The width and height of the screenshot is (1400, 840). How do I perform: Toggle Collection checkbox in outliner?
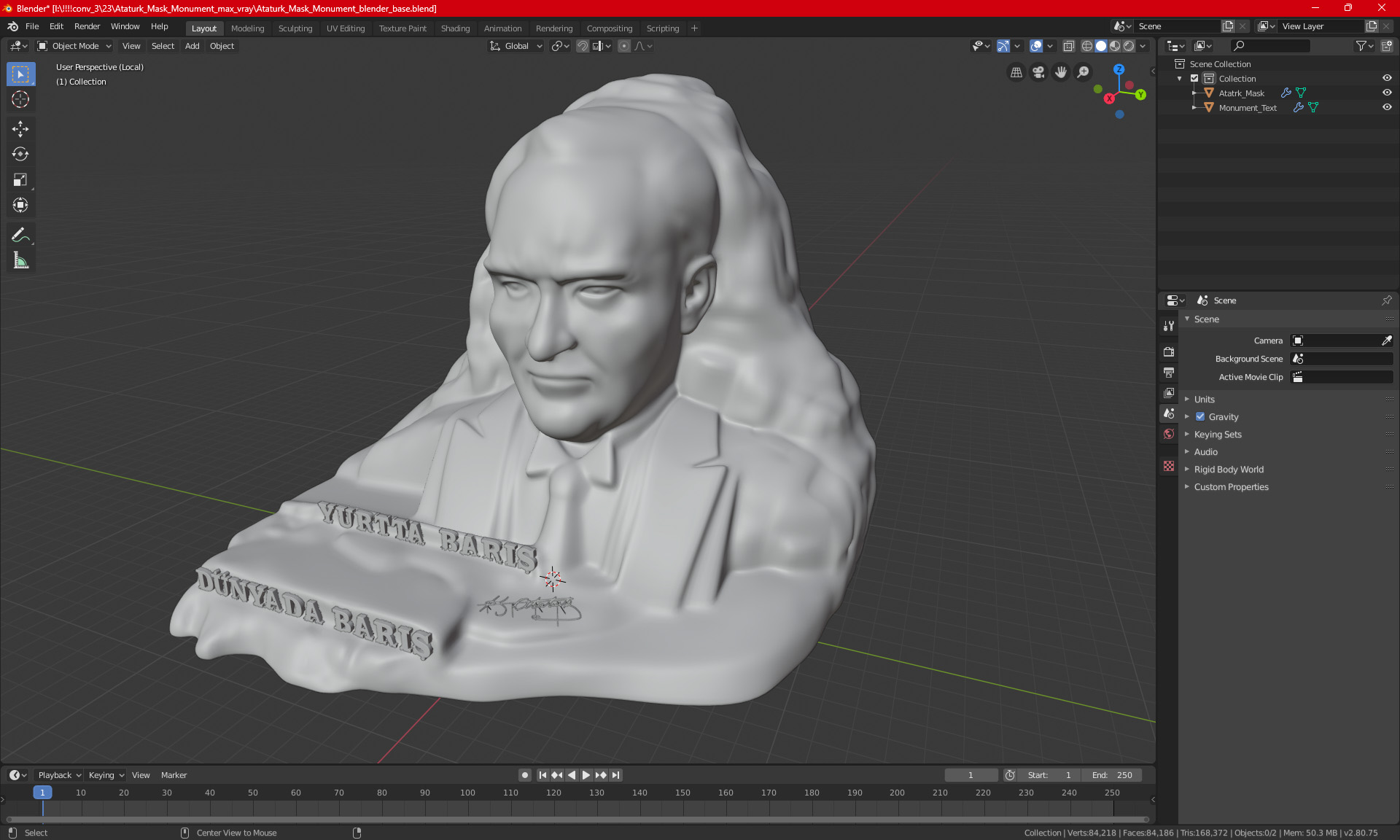1194,78
